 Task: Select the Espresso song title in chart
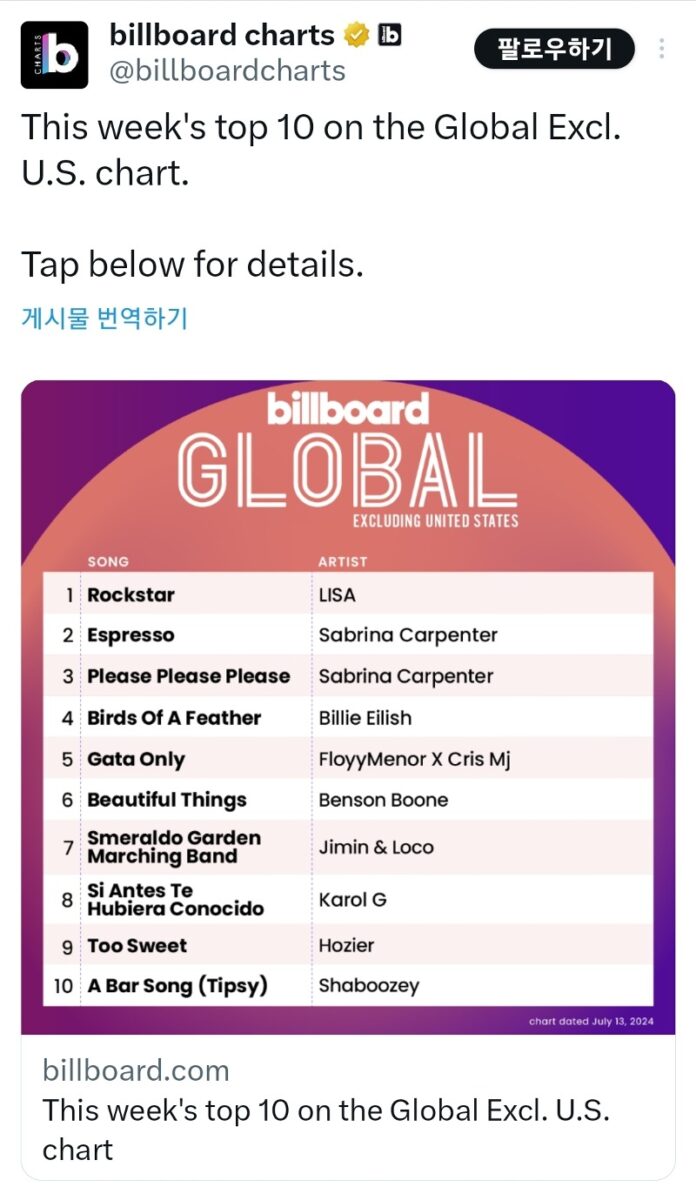point(131,635)
